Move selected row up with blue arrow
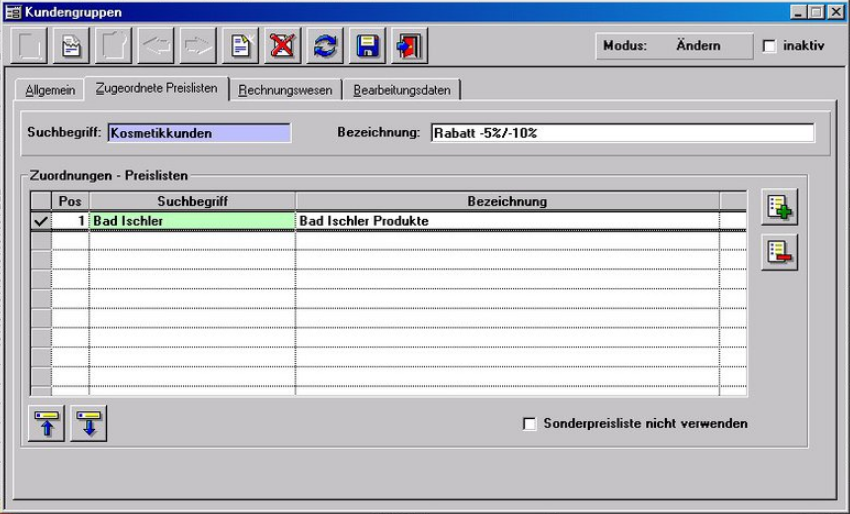The height and width of the screenshot is (514, 850). click(47, 423)
